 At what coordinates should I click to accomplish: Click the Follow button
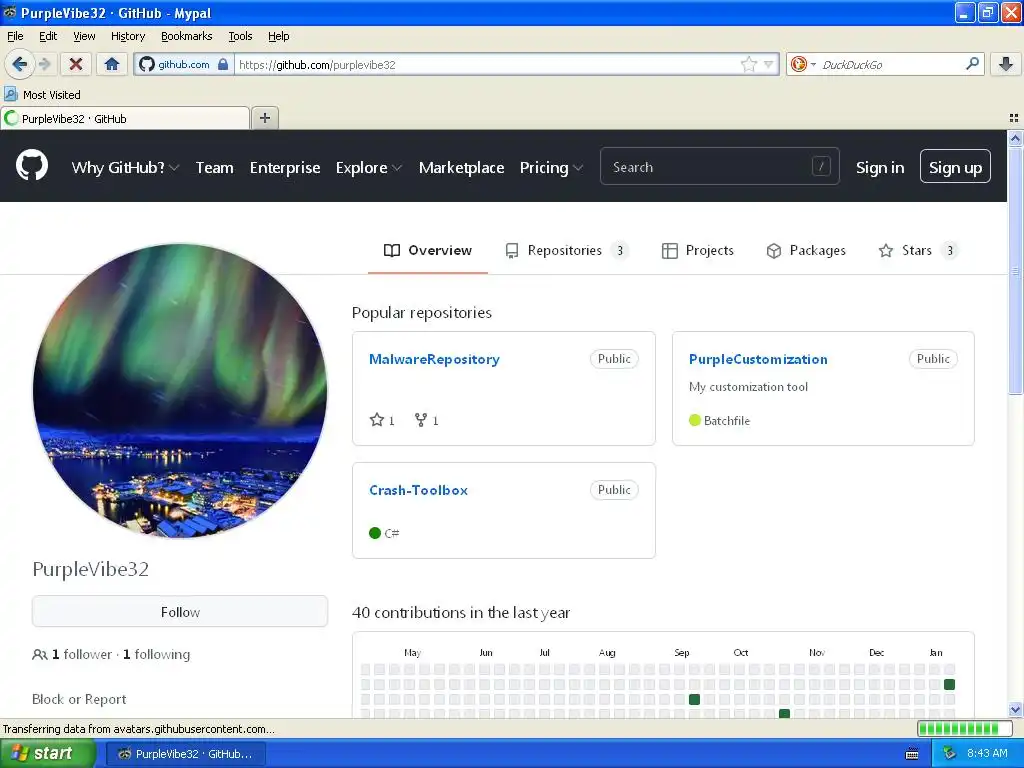click(180, 612)
